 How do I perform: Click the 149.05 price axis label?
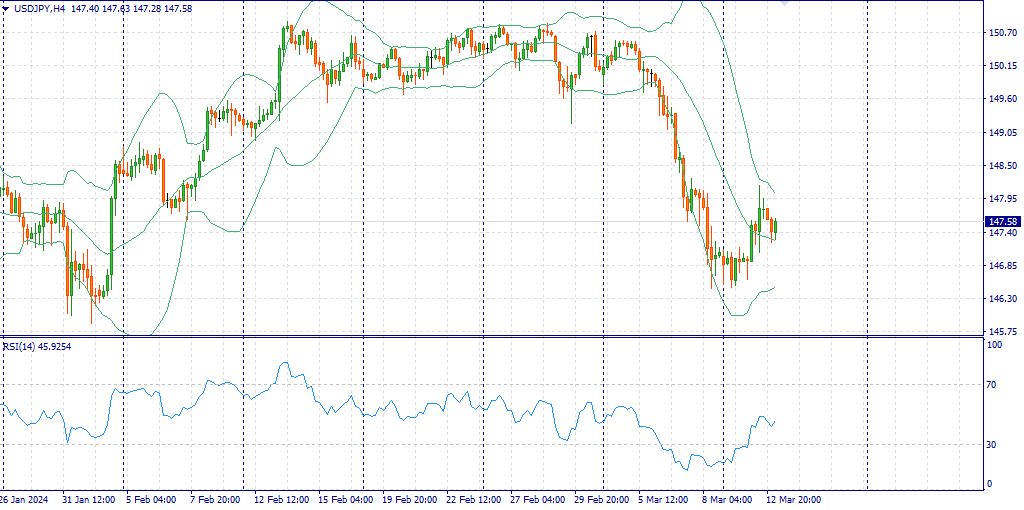pyautogui.click(x=1002, y=132)
